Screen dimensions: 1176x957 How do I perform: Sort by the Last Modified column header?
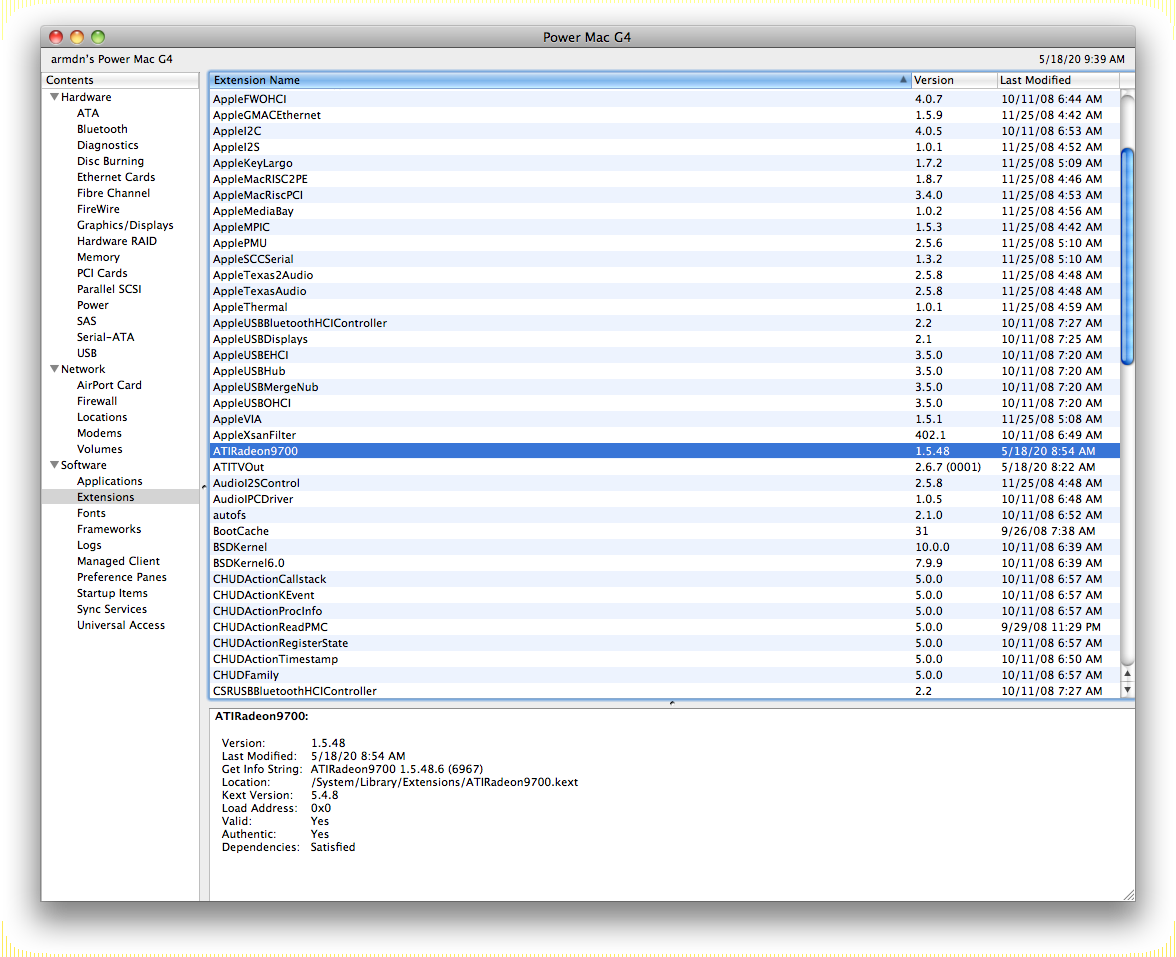1058,80
